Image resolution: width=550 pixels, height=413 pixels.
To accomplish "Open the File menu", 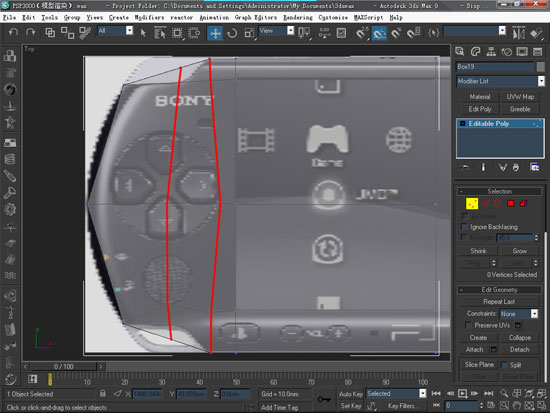I will (9, 18).
